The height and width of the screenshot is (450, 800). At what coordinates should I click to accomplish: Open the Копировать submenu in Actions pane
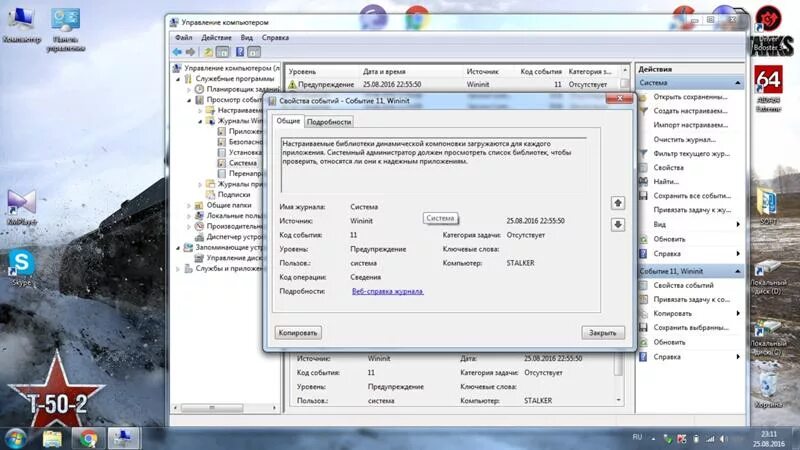[690, 314]
